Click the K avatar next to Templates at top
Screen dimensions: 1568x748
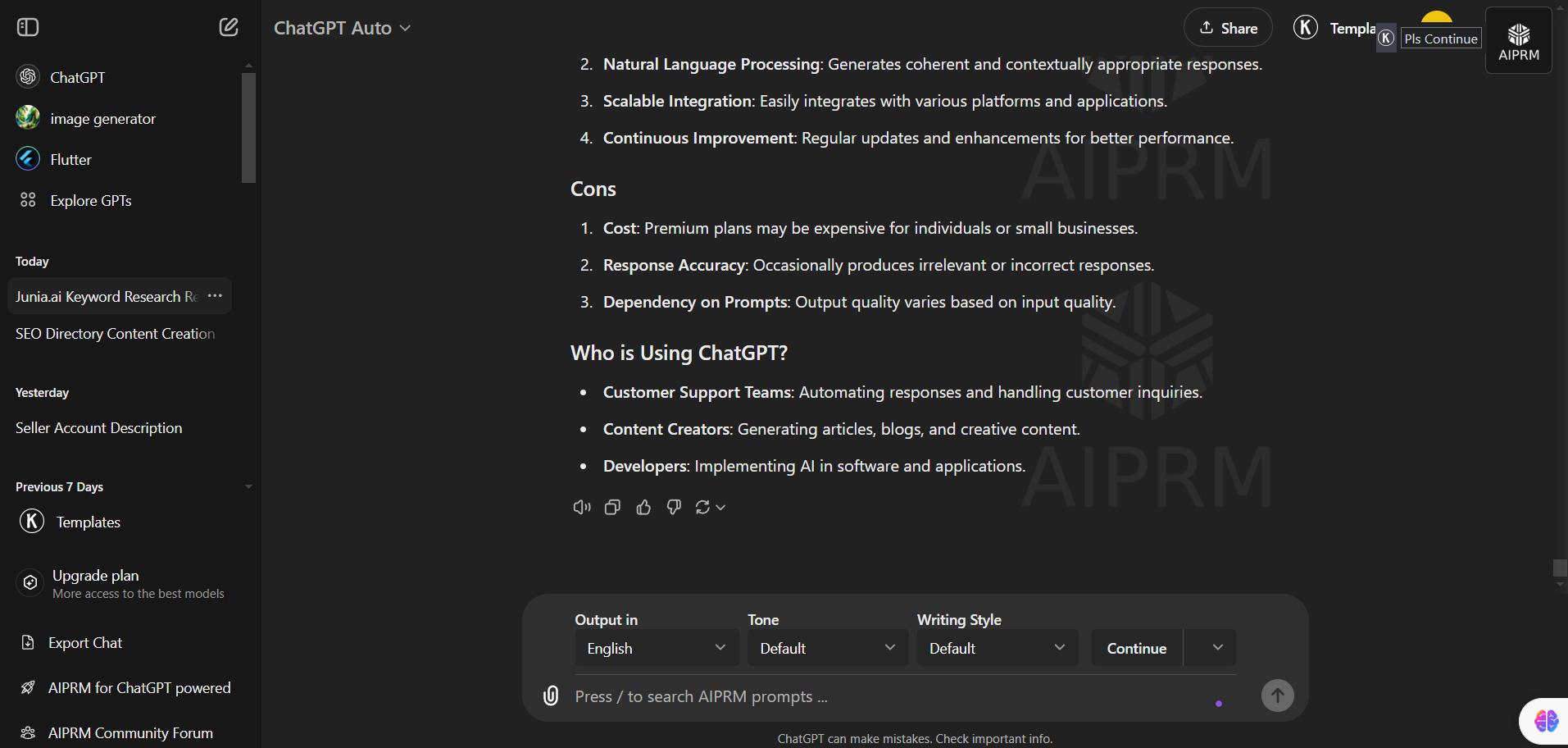coord(1306,27)
